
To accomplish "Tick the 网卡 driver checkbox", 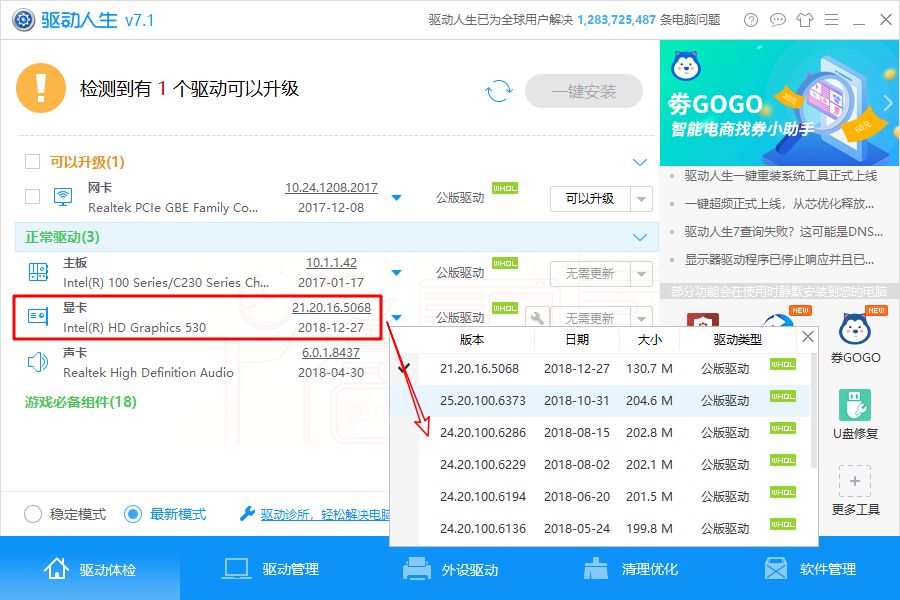I will point(33,197).
